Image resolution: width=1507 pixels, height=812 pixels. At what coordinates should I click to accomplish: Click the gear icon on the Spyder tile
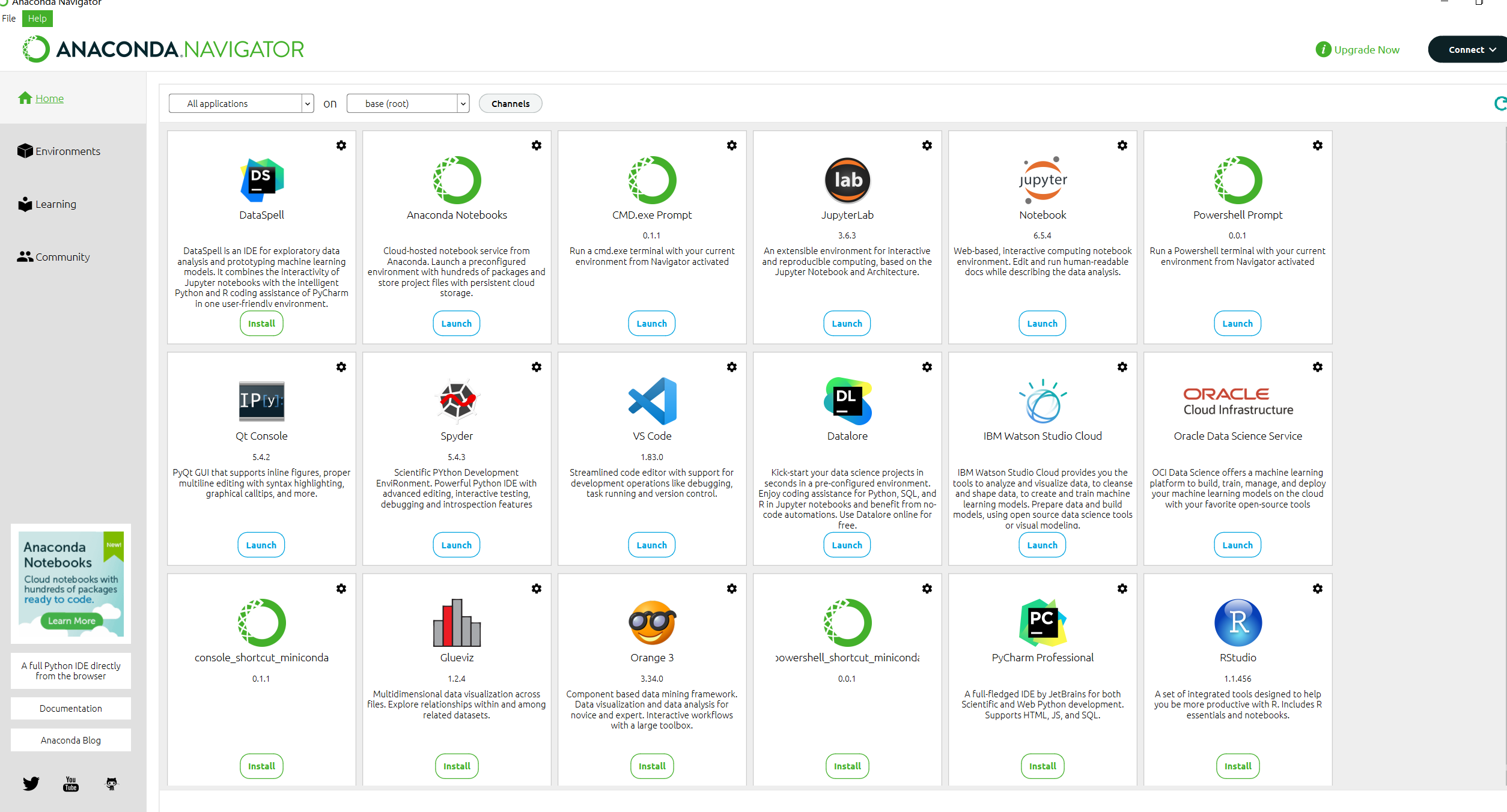pos(537,367)
